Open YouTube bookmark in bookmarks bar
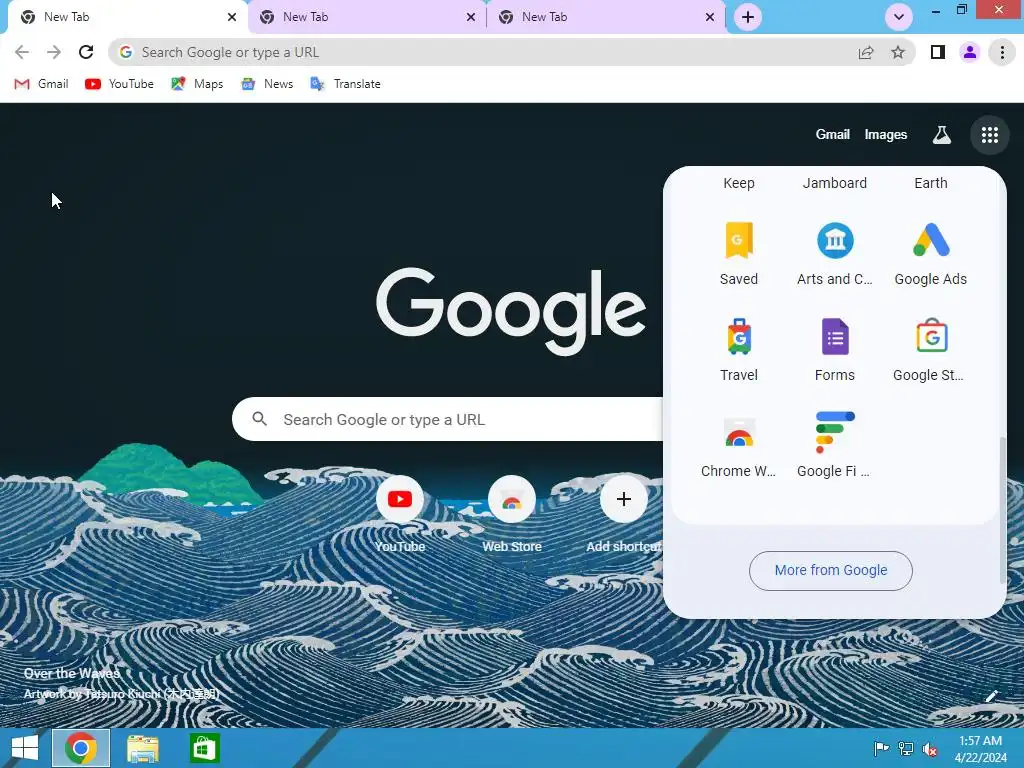The image size is (1024, 768). [120, 84]
